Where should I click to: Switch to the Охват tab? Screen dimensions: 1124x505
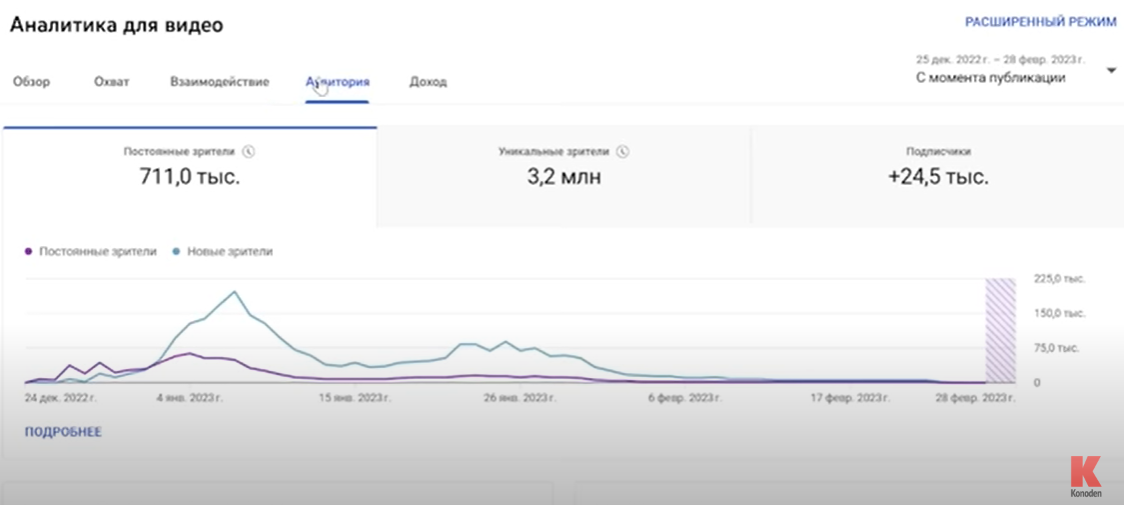pos(111,82)
